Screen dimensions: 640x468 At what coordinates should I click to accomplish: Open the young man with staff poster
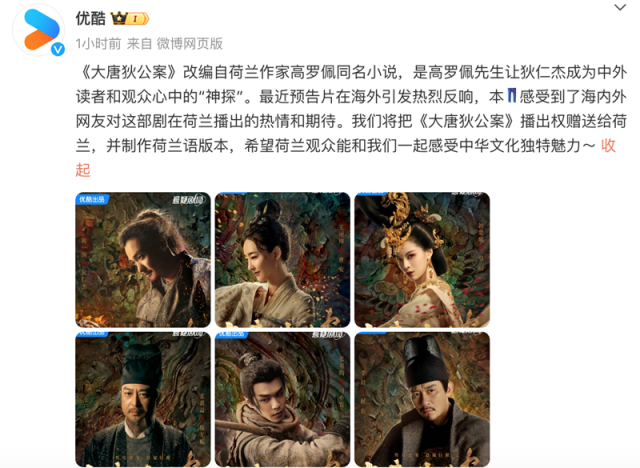(x=282, y=399)
